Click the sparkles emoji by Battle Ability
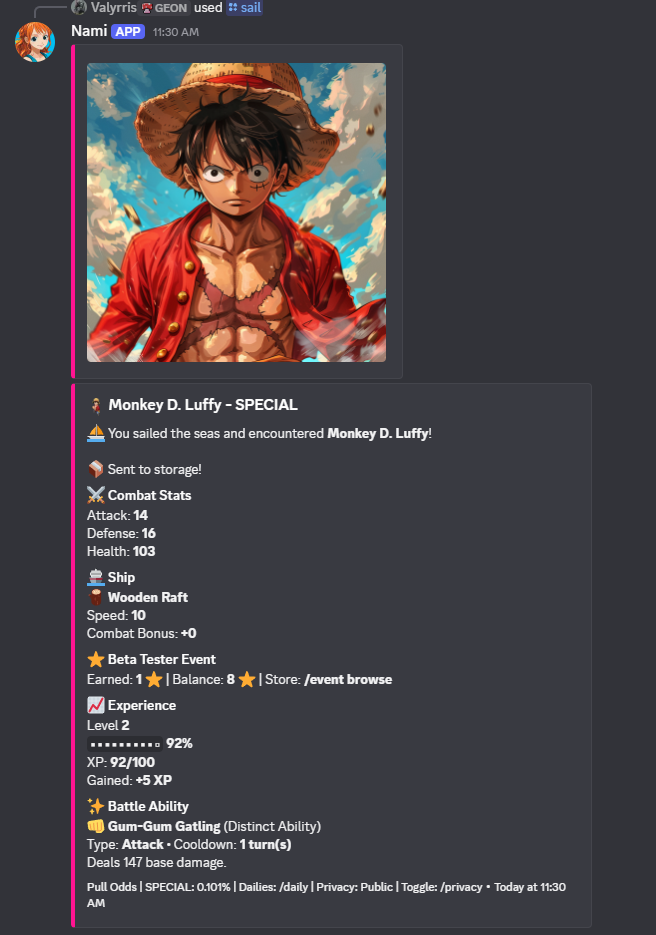 [96, 806]
